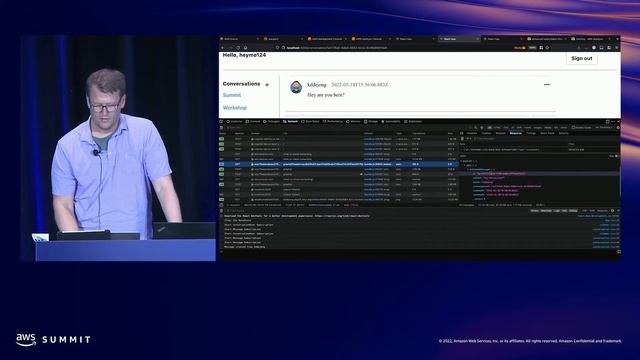
Task: Click the element picker icon in DevTools
Action: (x=221, y=122)
